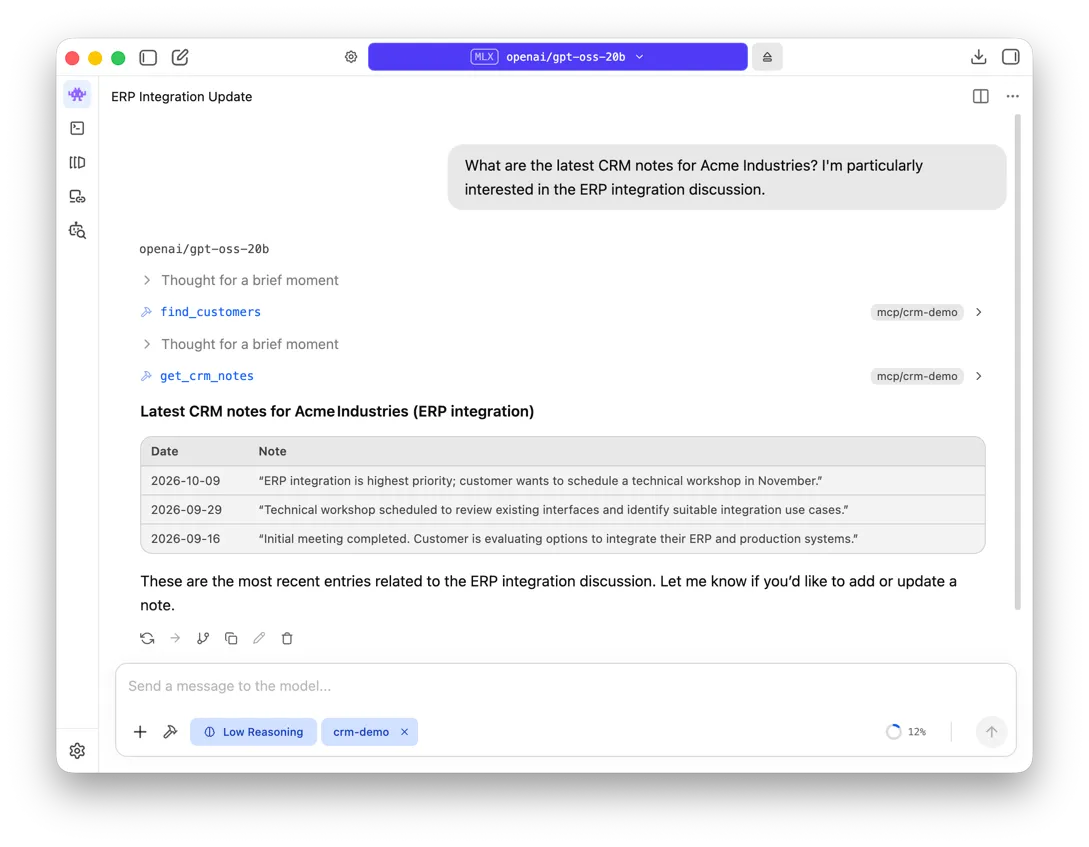
Task: Open the chat more options menu
Action: click(1013, 97)
